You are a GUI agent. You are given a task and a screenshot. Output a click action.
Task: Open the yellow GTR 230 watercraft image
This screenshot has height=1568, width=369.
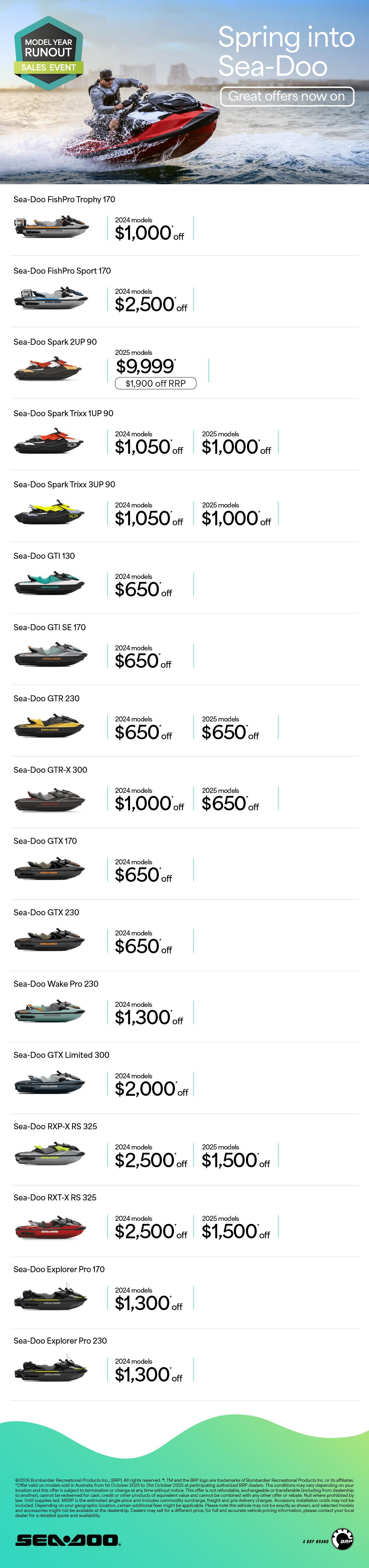(49, 726)
